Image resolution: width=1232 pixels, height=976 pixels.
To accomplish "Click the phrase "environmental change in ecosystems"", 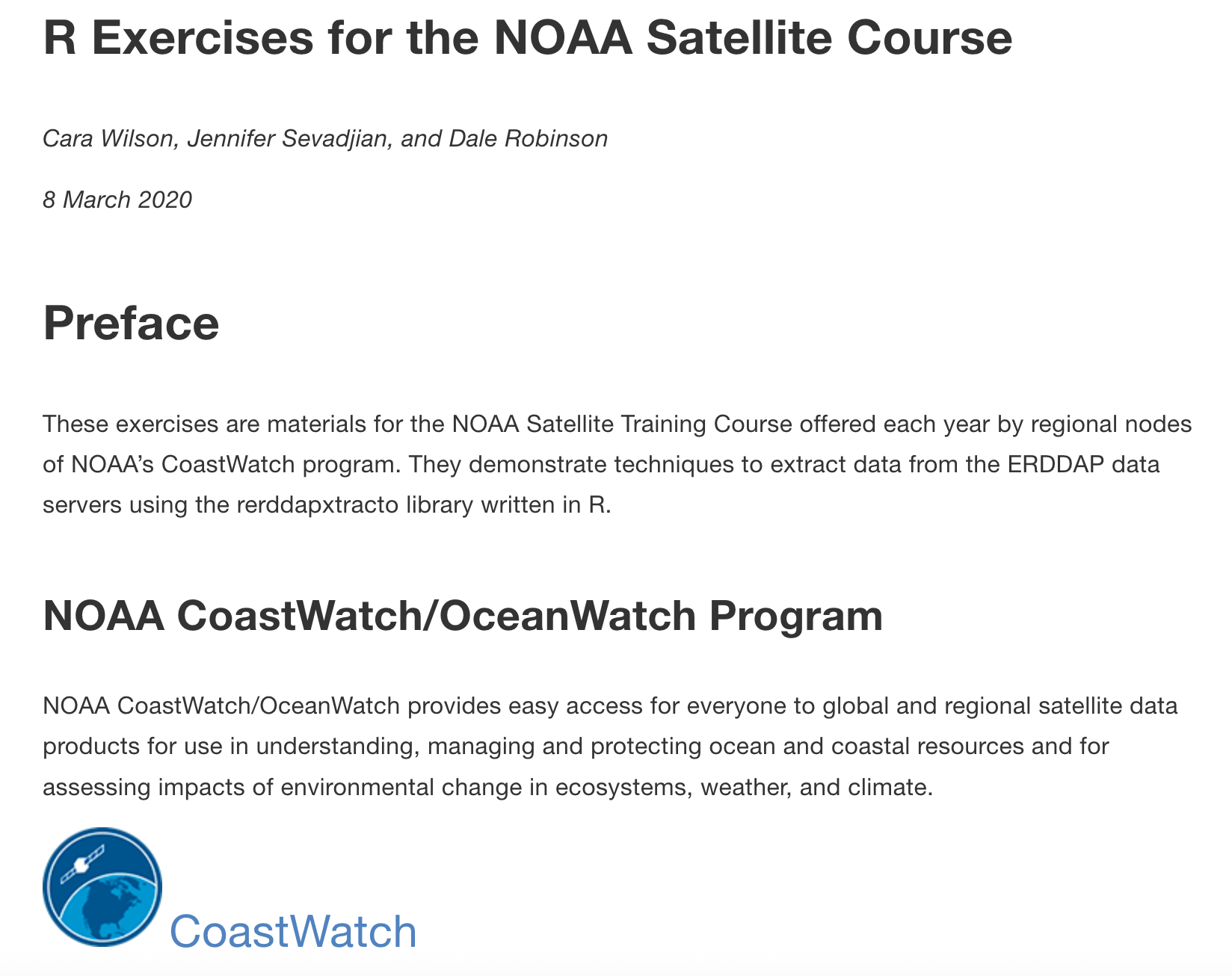I will tap(480, 786).
